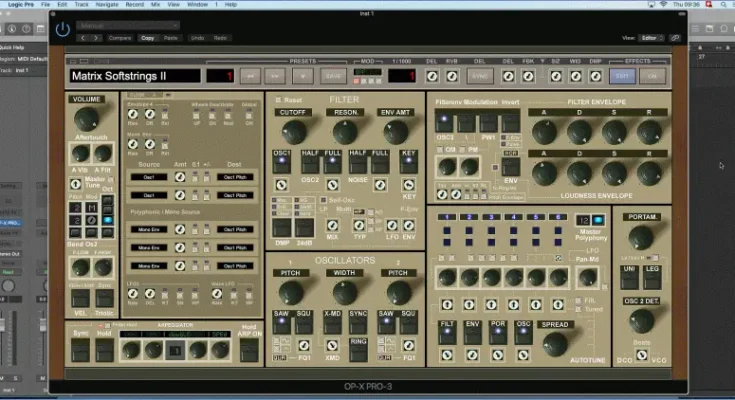735x400 pixels.
Task: Toggle oscillator 1 SAW waveform button
Action: (x=282, y=320)
